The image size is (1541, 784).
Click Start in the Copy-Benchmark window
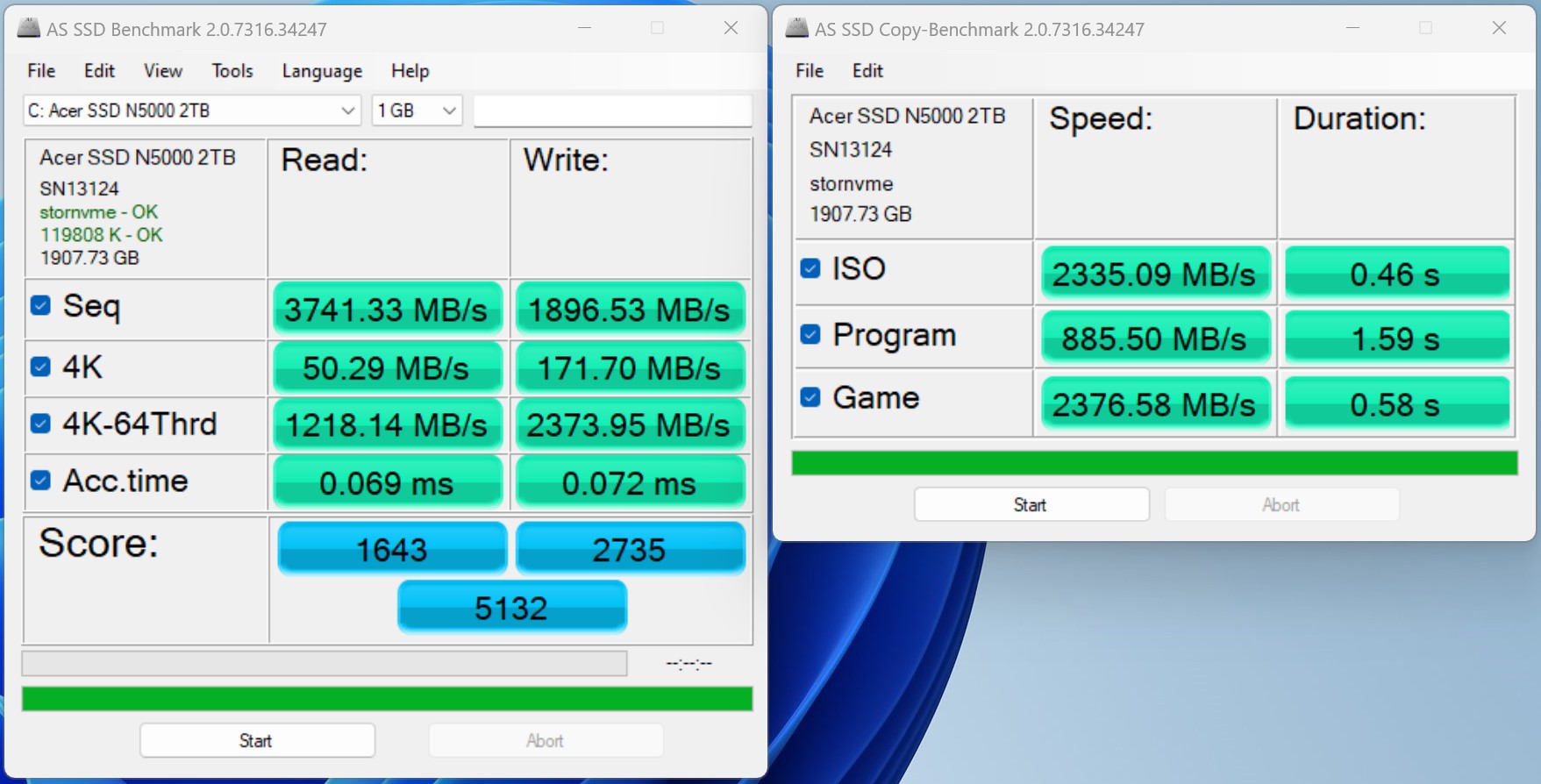point(1031,505)
